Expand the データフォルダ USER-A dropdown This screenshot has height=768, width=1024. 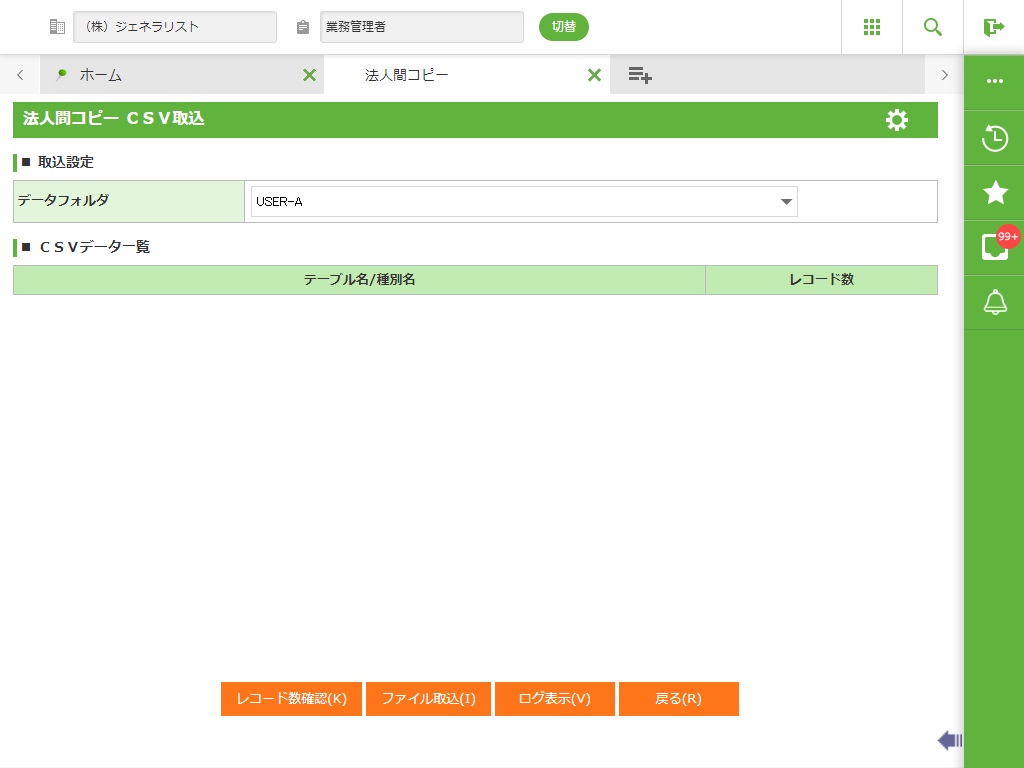pos(786,202)
